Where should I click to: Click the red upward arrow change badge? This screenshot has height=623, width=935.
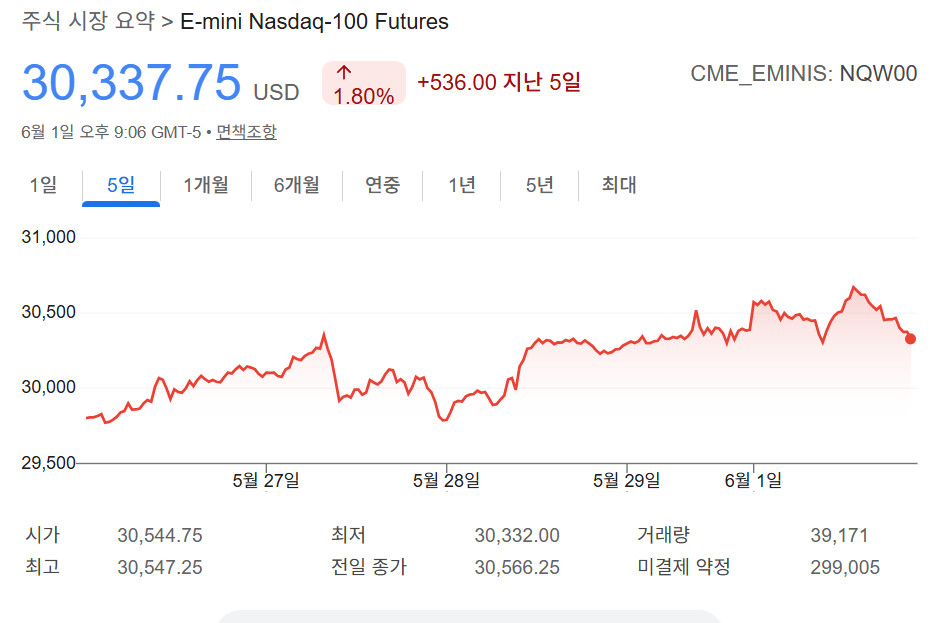coord(364,83)
